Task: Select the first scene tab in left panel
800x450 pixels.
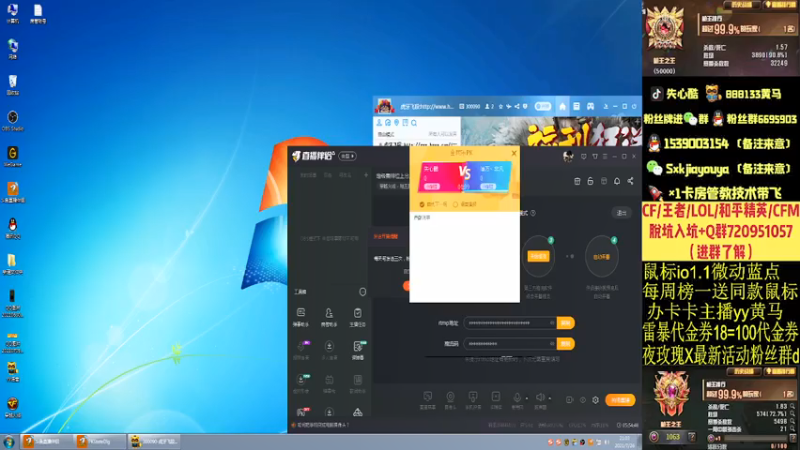Action: point(308,175)
